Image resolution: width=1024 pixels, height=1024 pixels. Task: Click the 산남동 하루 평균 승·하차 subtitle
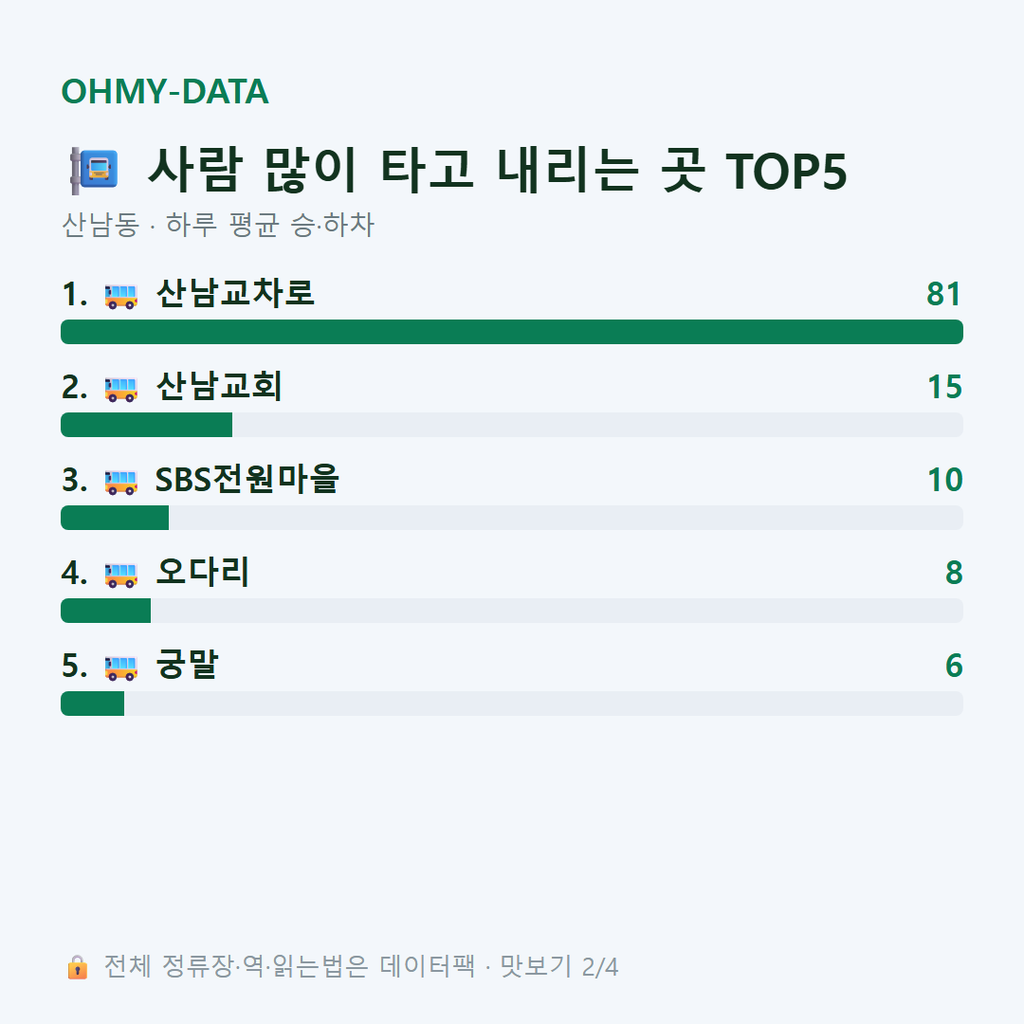[x=217, y=225]
